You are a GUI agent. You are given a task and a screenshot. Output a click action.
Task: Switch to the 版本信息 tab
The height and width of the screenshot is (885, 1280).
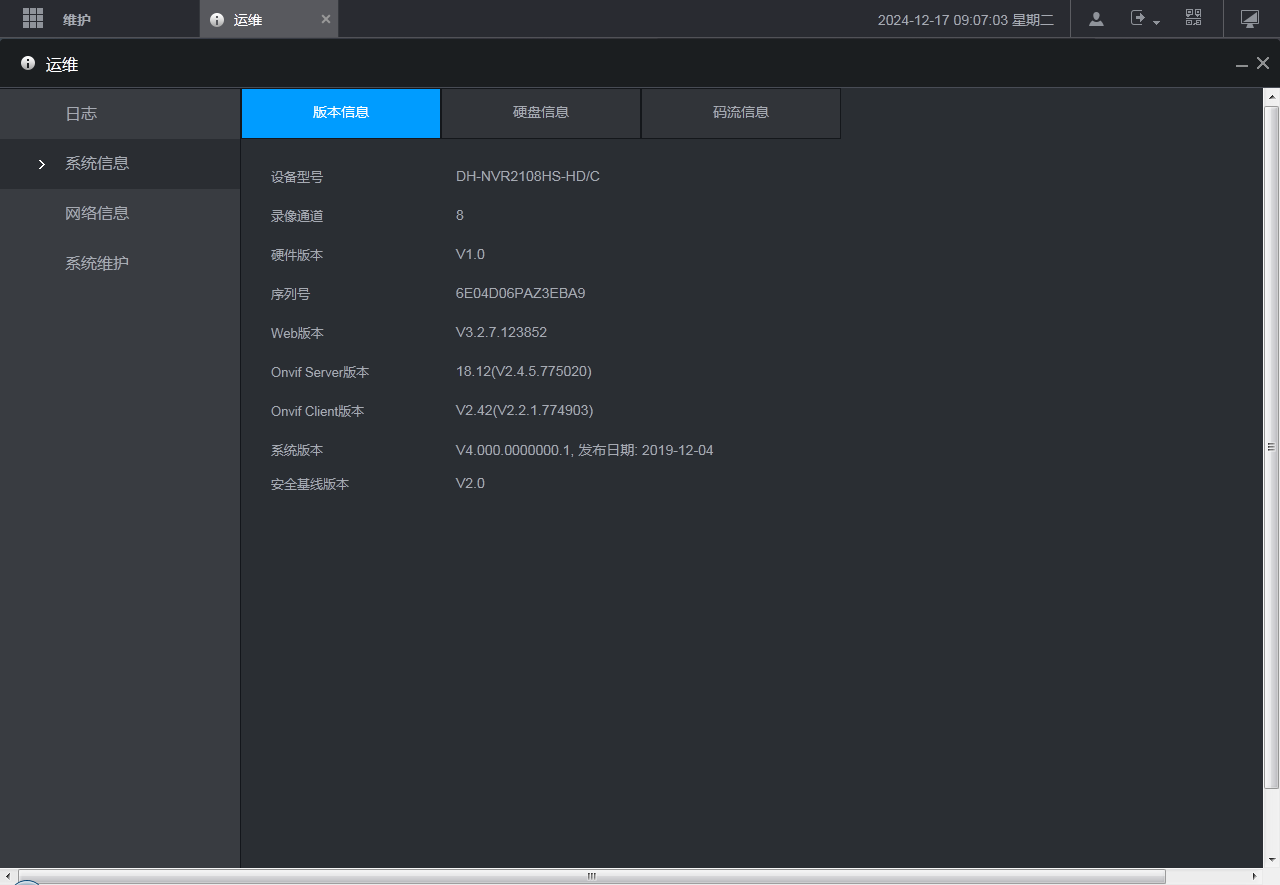tap(341, 113)
